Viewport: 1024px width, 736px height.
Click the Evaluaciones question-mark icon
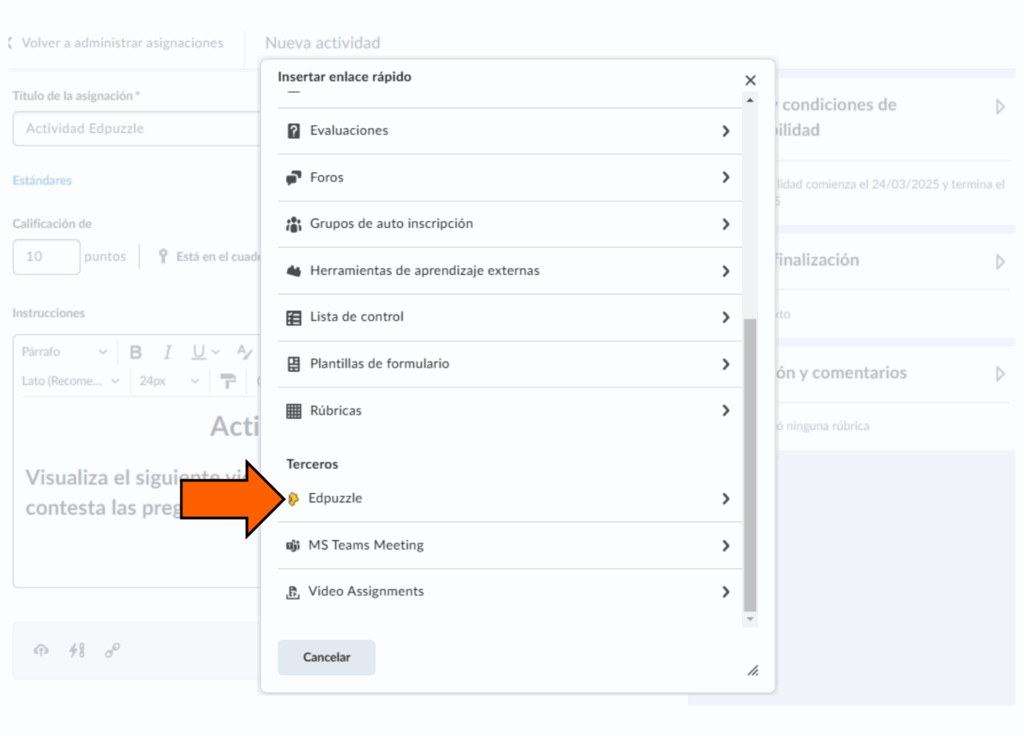click(x=294, y=131)
